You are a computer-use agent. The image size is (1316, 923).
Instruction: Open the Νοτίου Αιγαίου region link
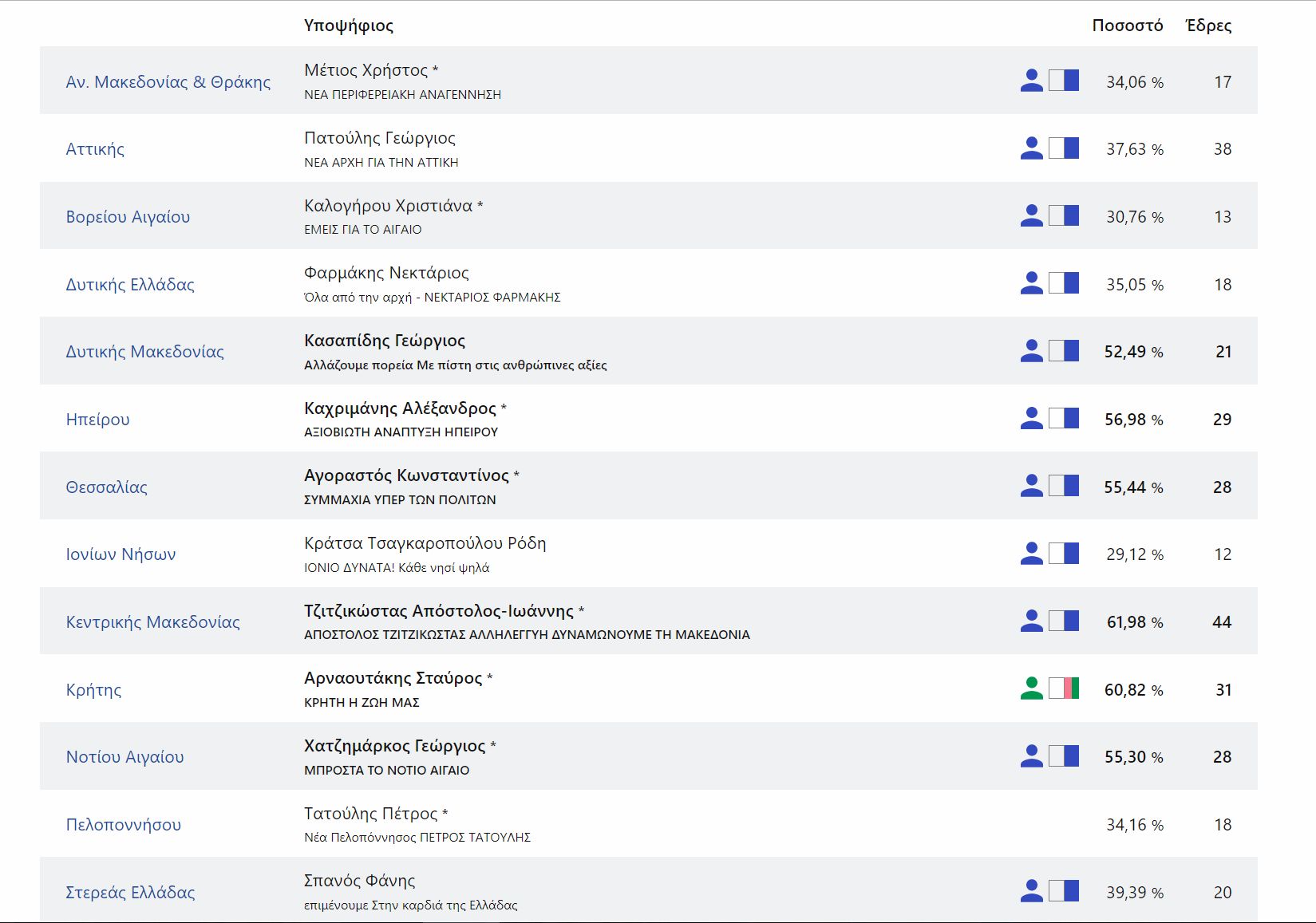124,756
